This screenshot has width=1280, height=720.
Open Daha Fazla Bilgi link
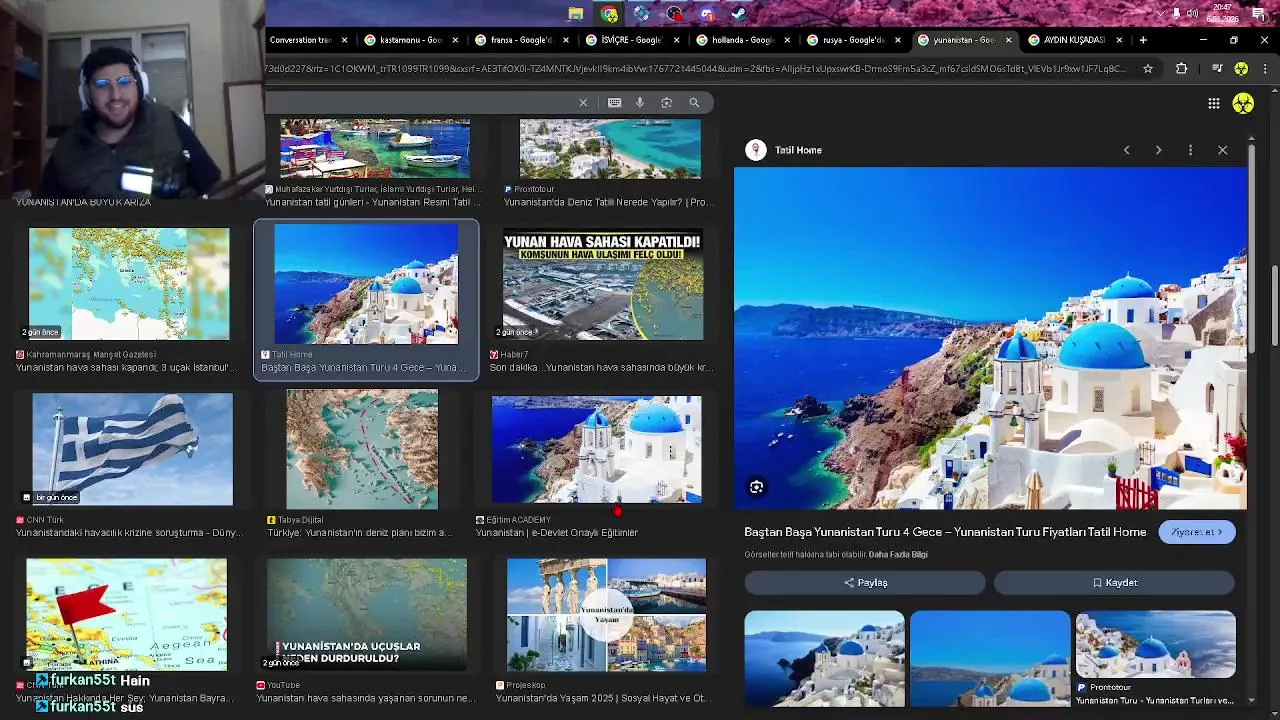click(x=898, y=554)
